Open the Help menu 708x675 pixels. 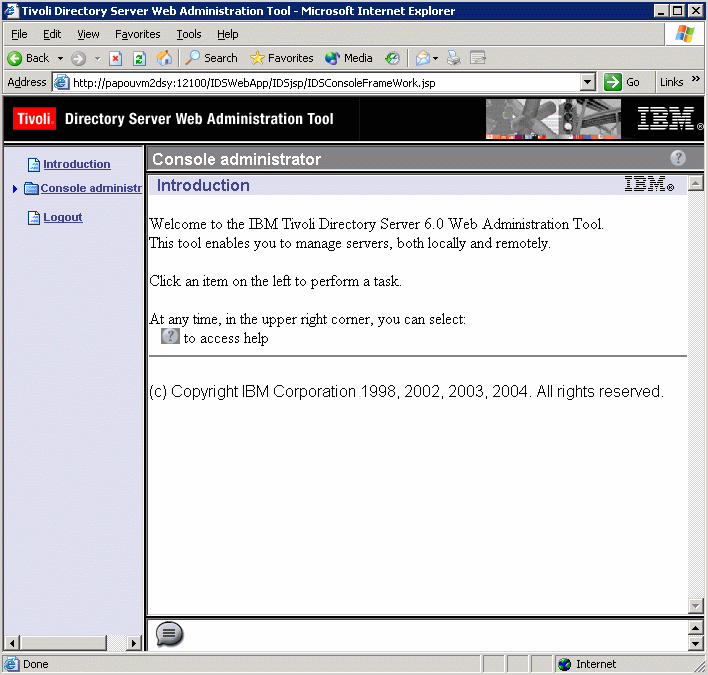tap(228, 34)
